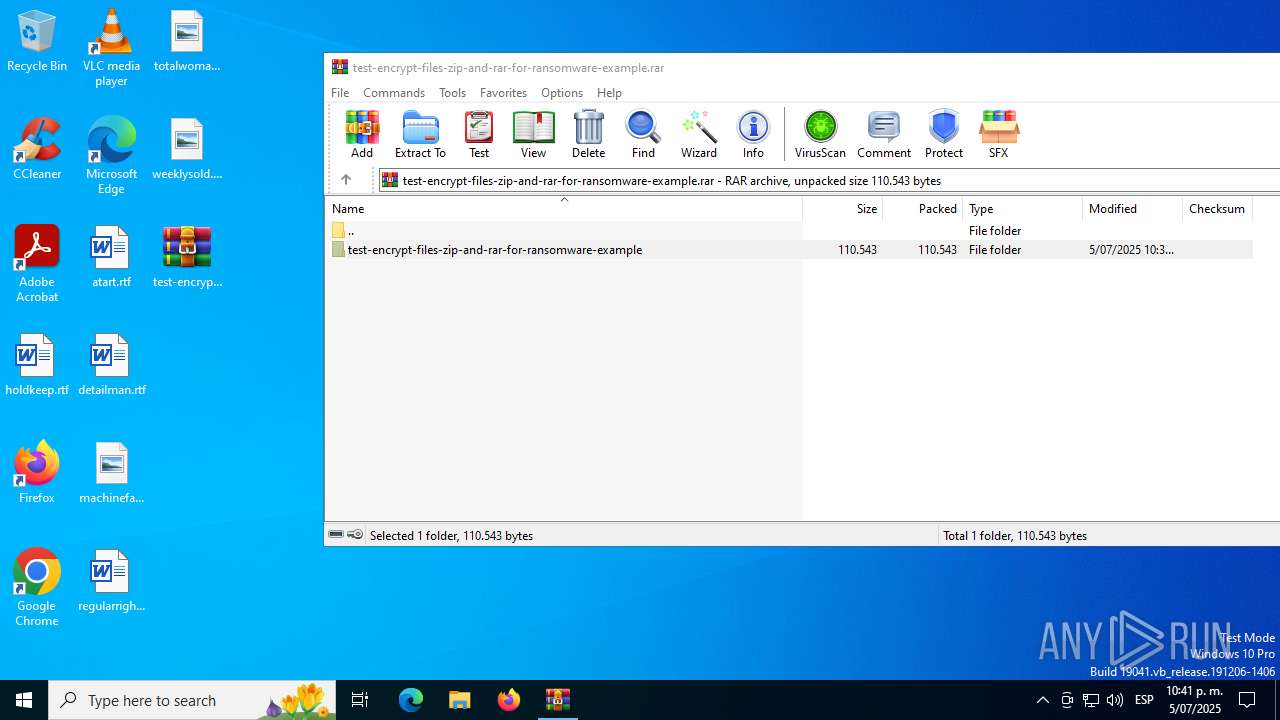Select the test-encryp... RAR file on the desktop

click(187, 257)
